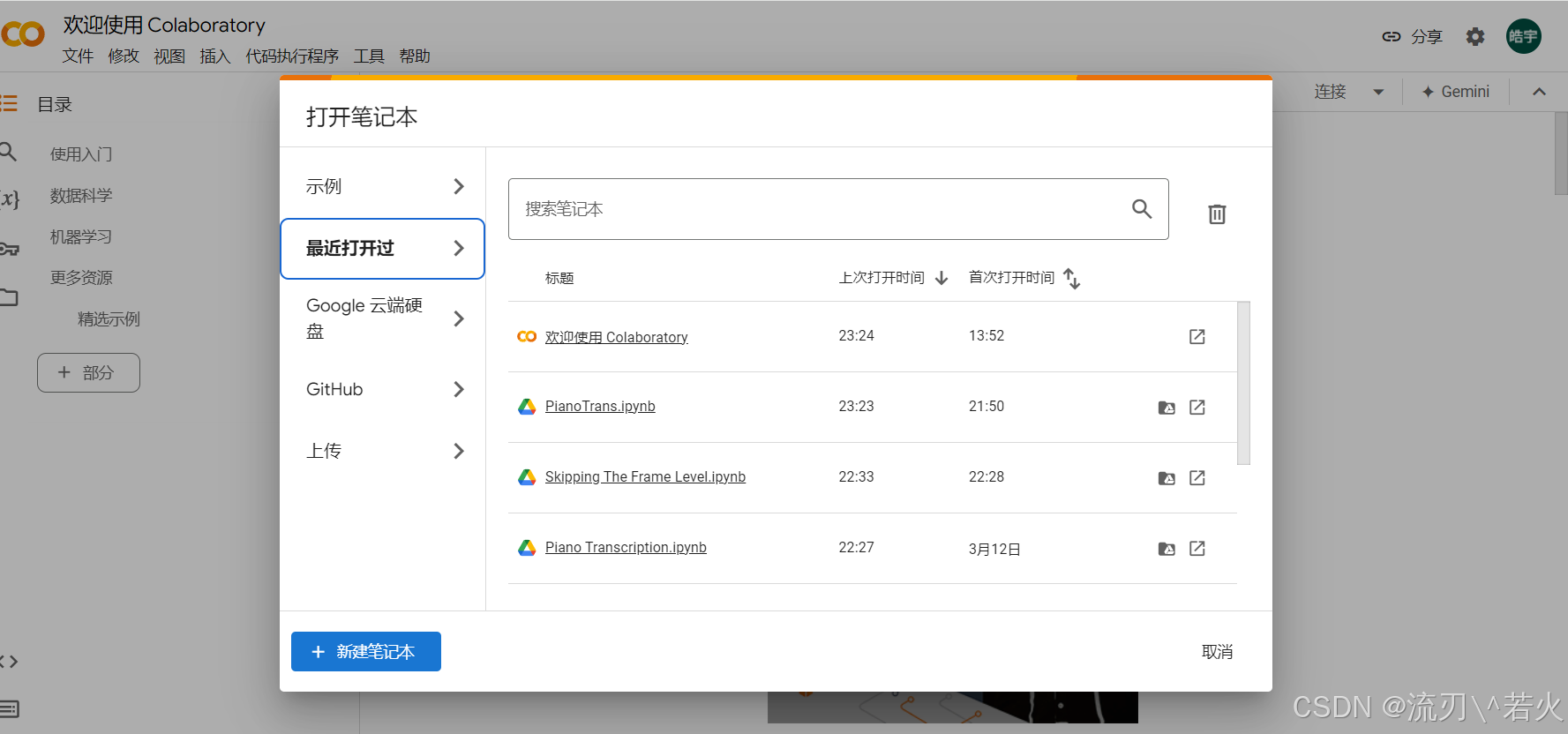This screenshot has width=1568, height=734.
Task: Open the 修改 menu
Action: click(x=124, y=56)
